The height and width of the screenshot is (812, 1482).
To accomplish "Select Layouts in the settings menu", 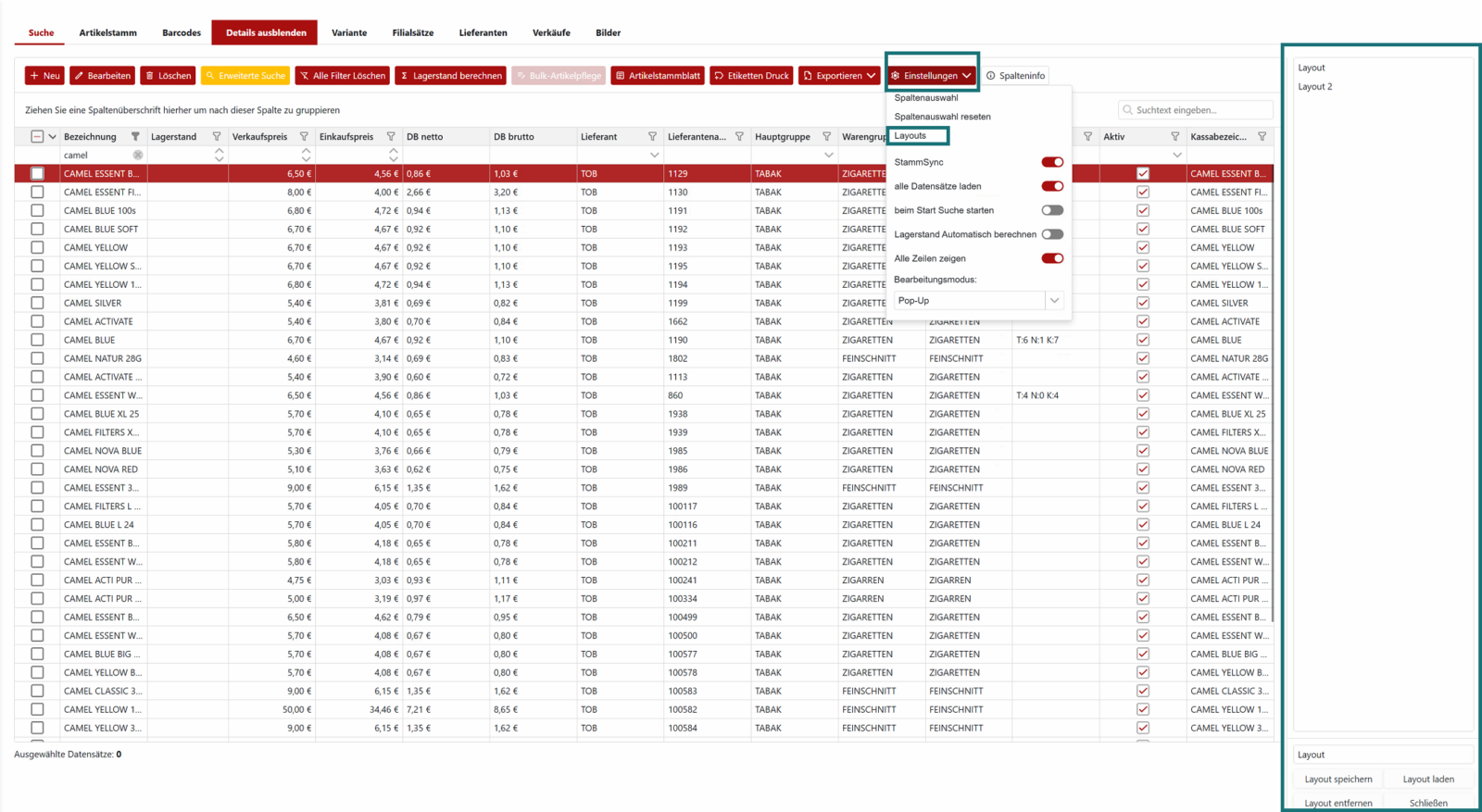I will click(x=911, y=135).
